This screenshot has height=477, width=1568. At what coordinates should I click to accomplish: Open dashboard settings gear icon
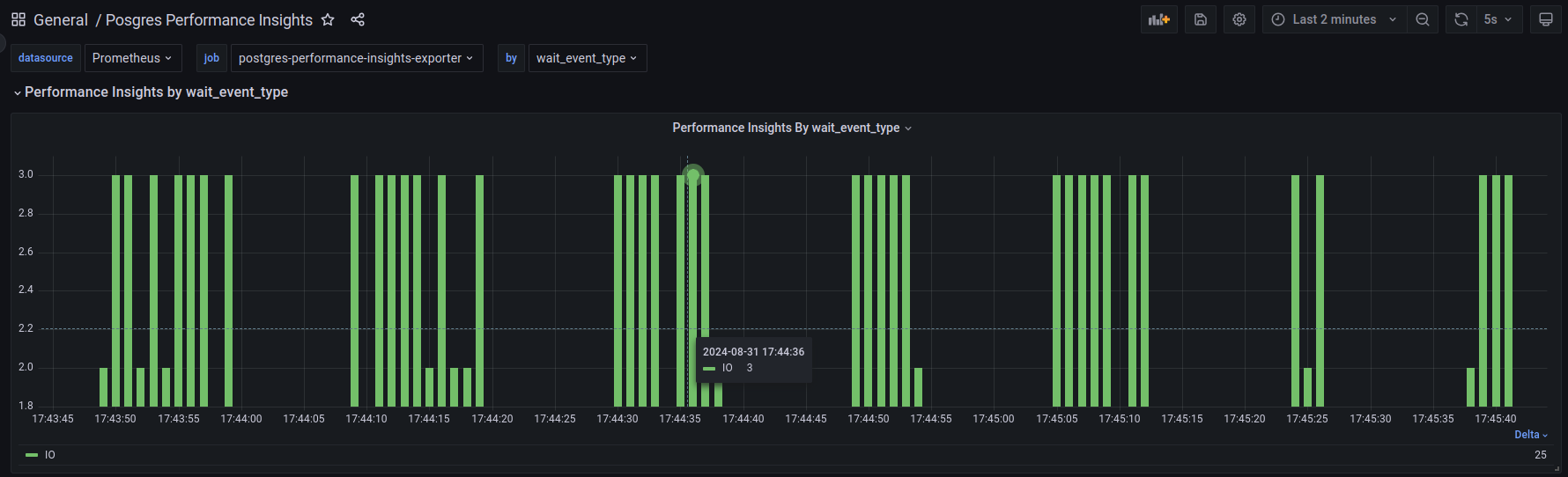tap(1239, 19)
